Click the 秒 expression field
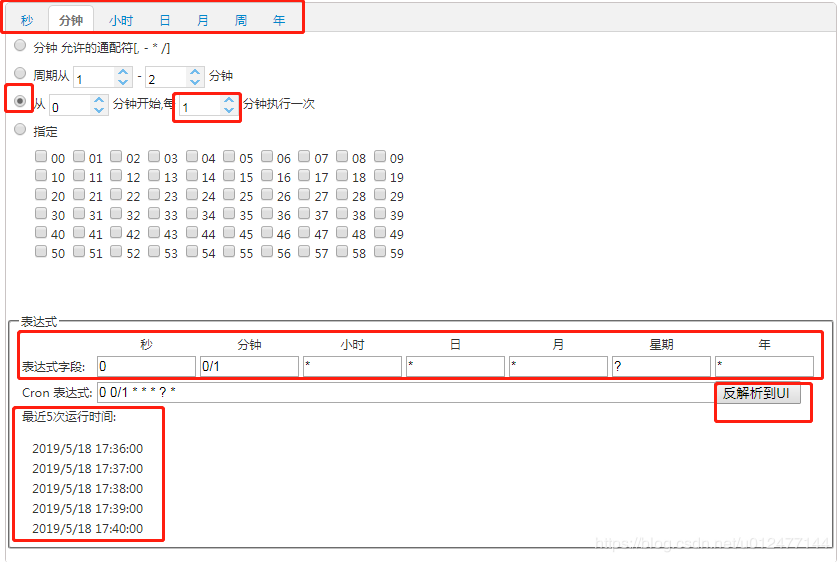 [x=147, y=367]
